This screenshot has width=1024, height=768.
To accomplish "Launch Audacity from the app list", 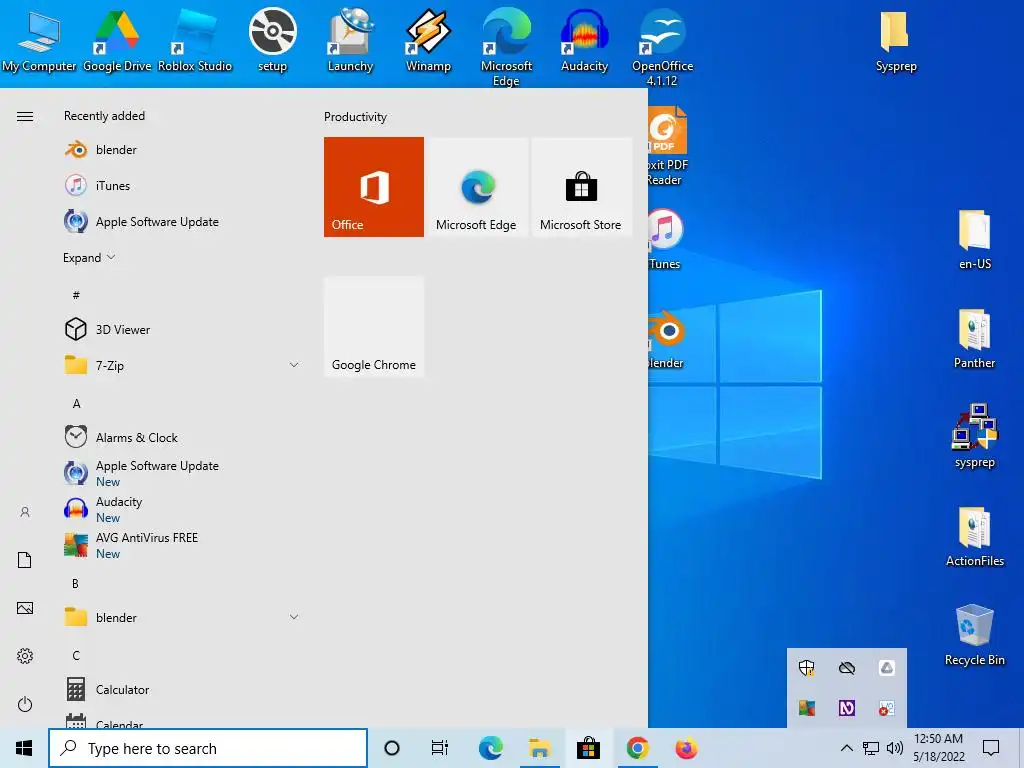I will (x=180, y=509).
